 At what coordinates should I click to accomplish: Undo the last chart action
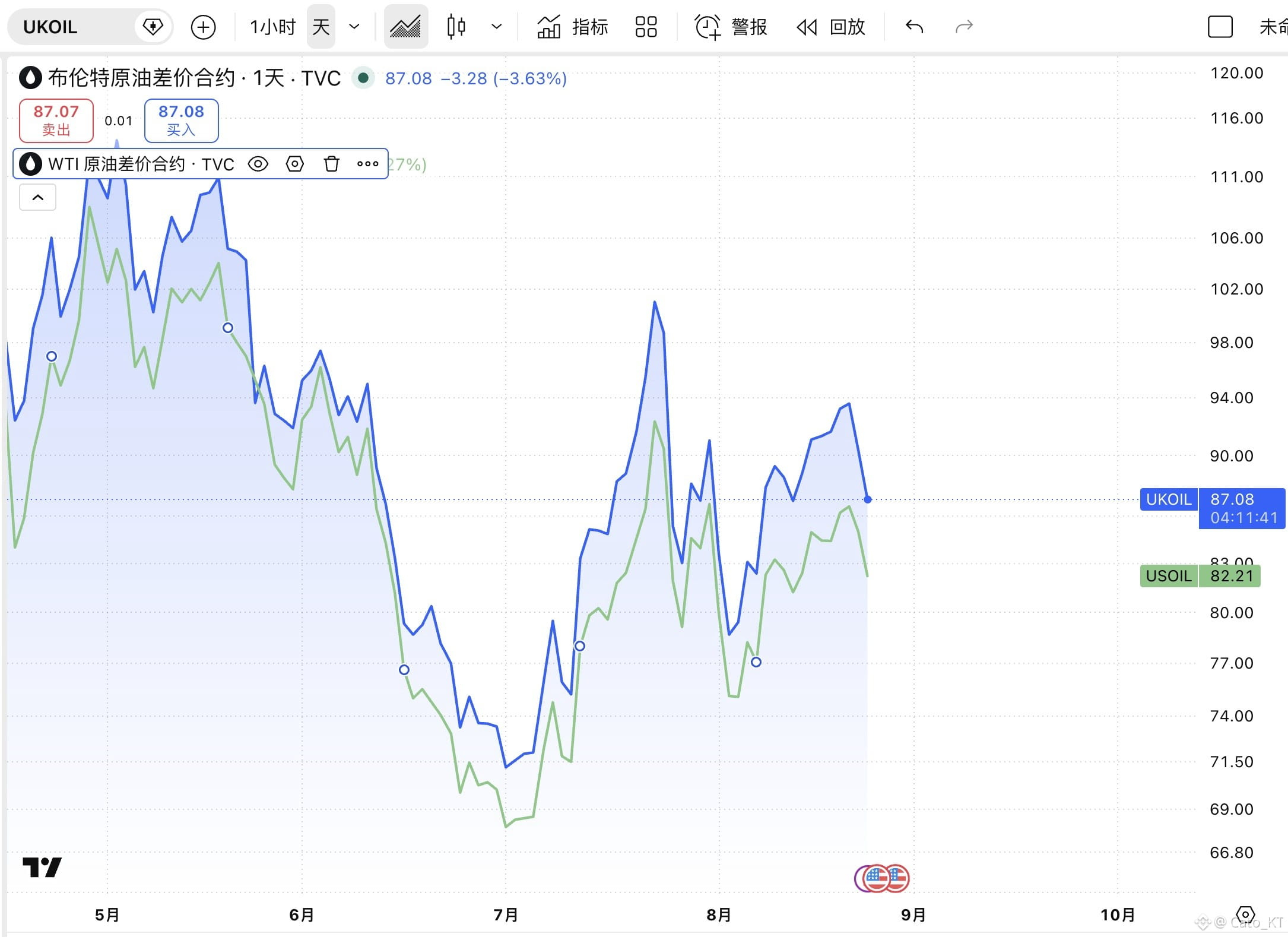(914, 27)
